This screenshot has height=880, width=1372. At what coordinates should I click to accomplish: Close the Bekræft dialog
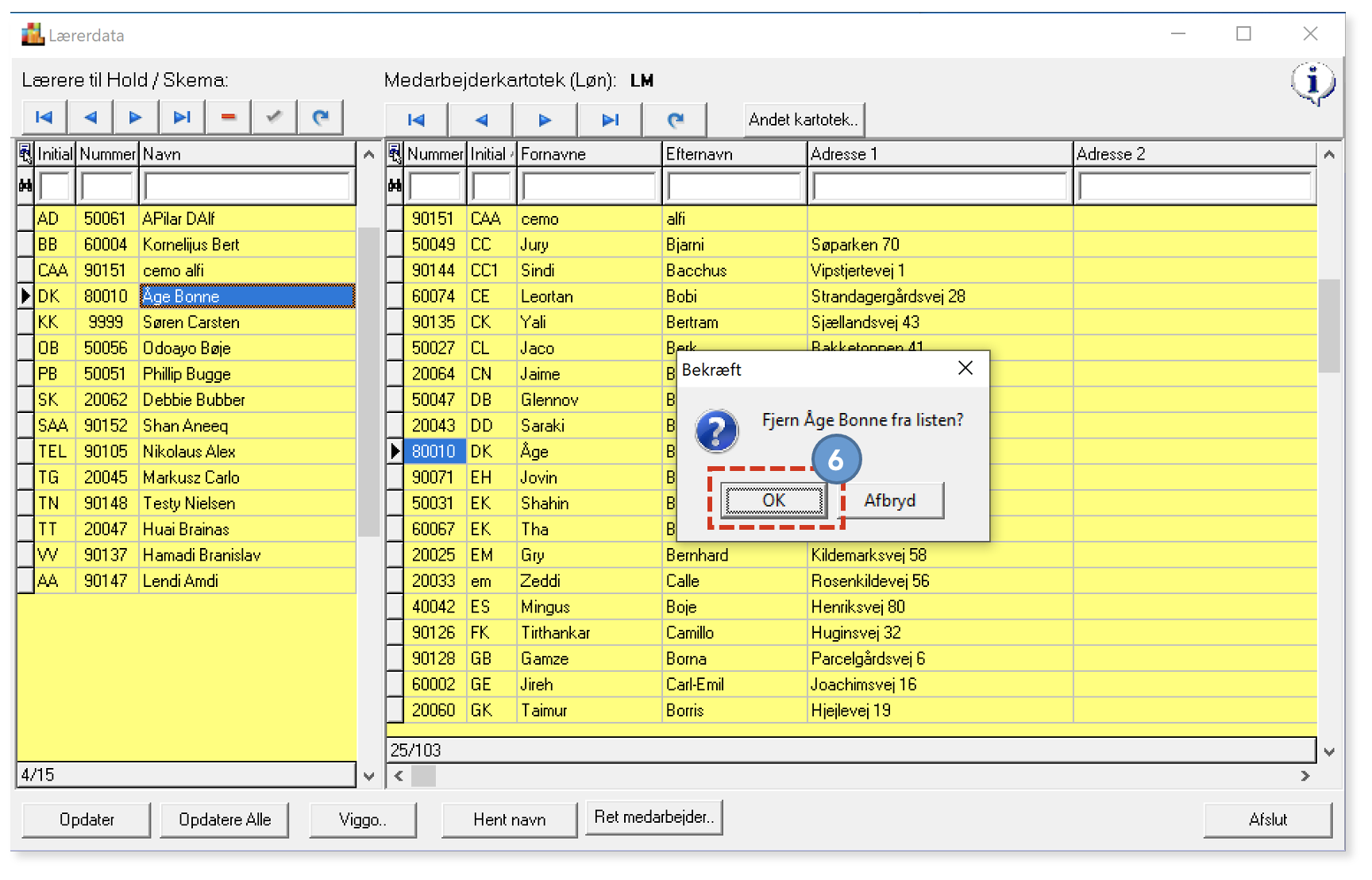point(965,369)
